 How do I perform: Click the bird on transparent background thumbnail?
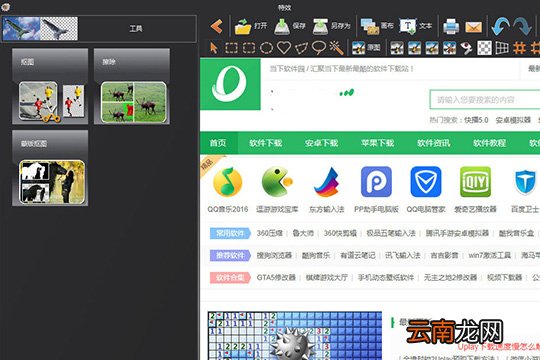[x=59, y=29]
